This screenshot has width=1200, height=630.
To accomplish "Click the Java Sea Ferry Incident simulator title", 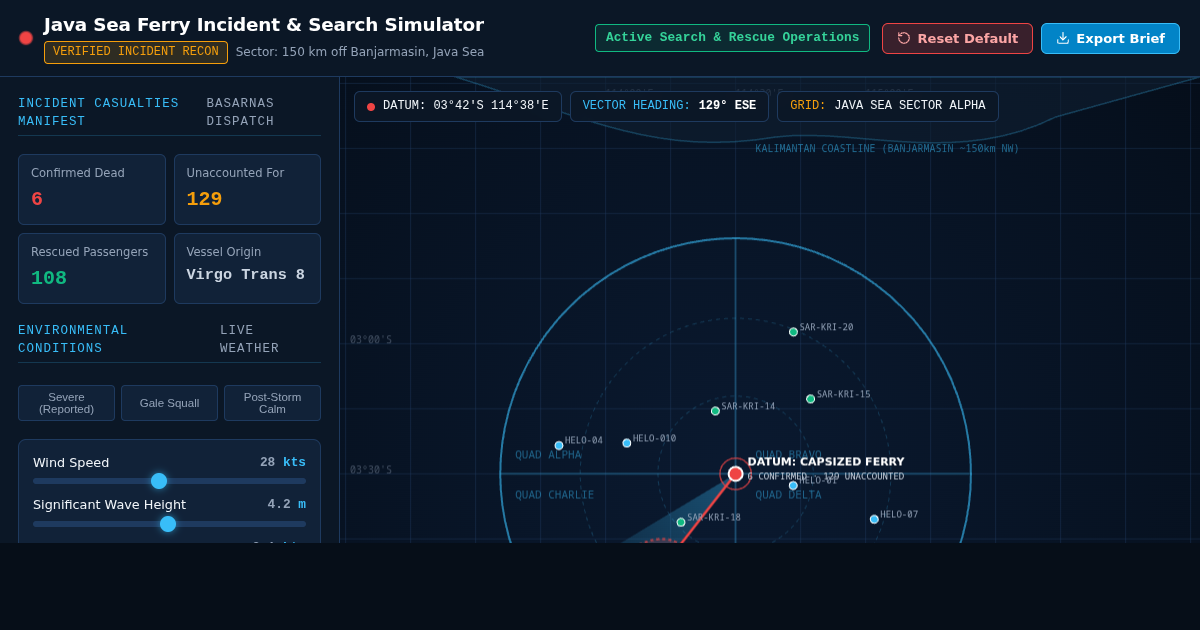I will coord(264,25).
